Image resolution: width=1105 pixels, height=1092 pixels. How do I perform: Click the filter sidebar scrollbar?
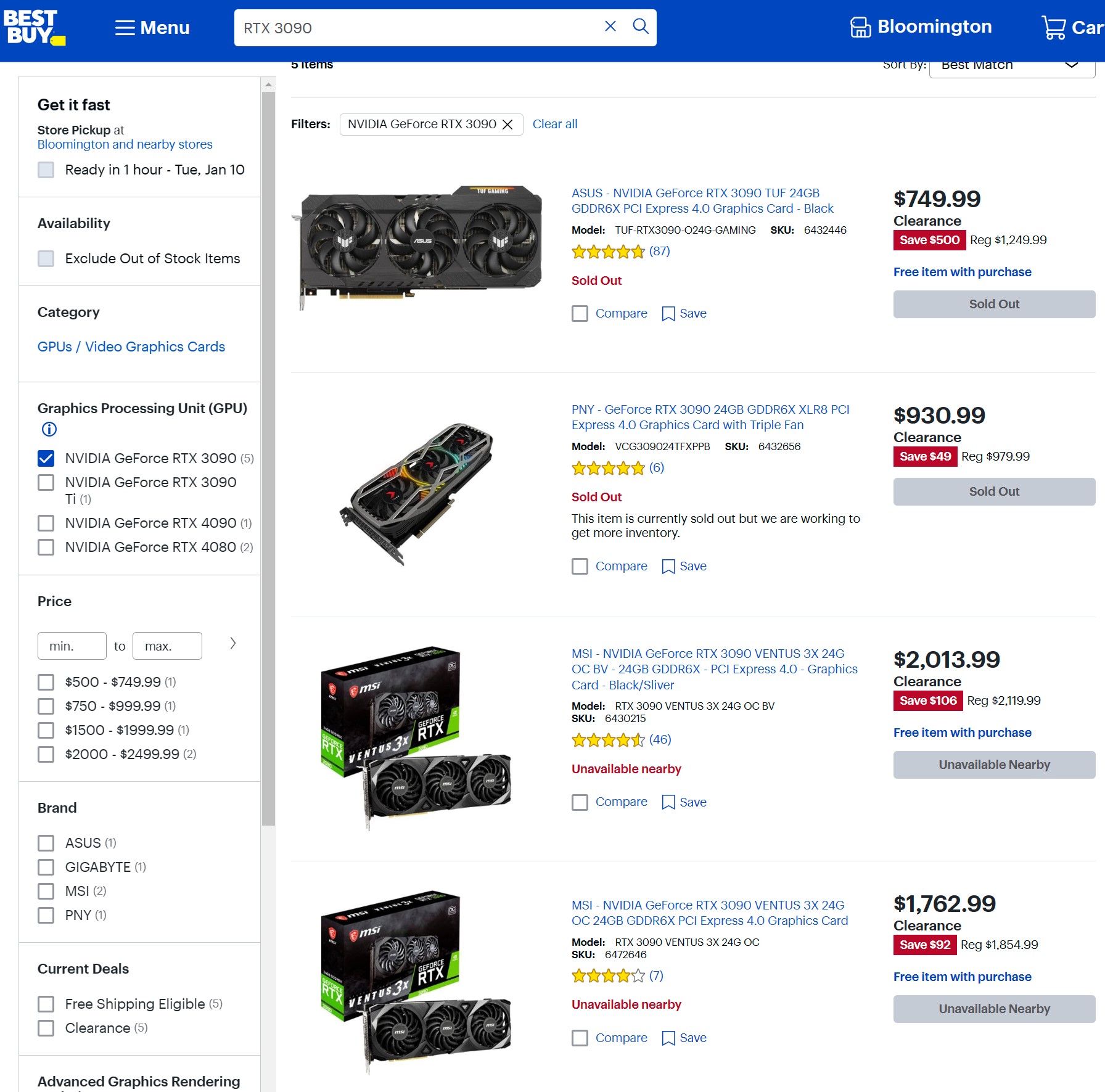click(x=268, y=458)
